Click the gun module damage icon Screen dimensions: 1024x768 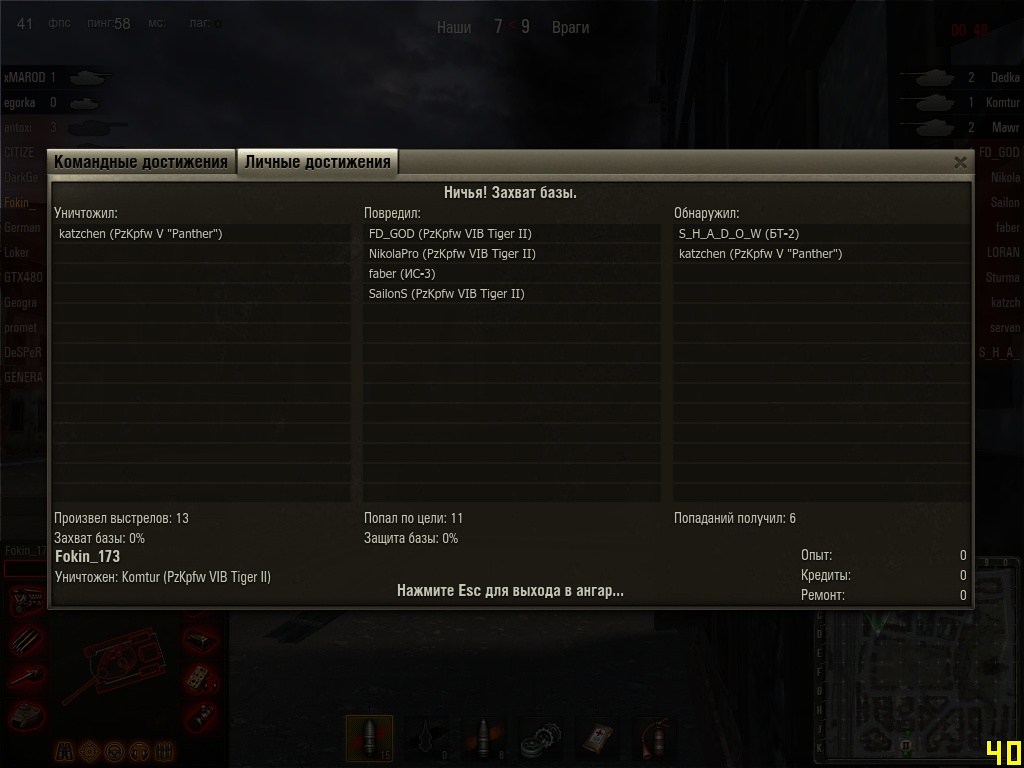(x=26, y=677)
